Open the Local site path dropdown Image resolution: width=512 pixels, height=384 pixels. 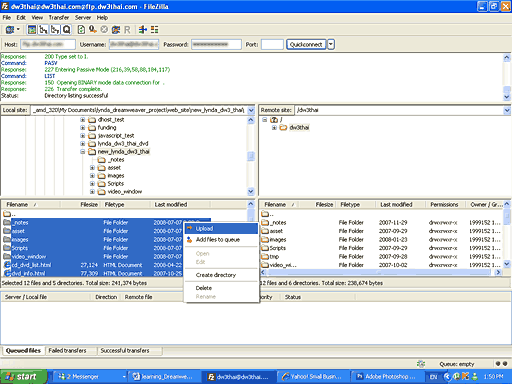[251, 110]
